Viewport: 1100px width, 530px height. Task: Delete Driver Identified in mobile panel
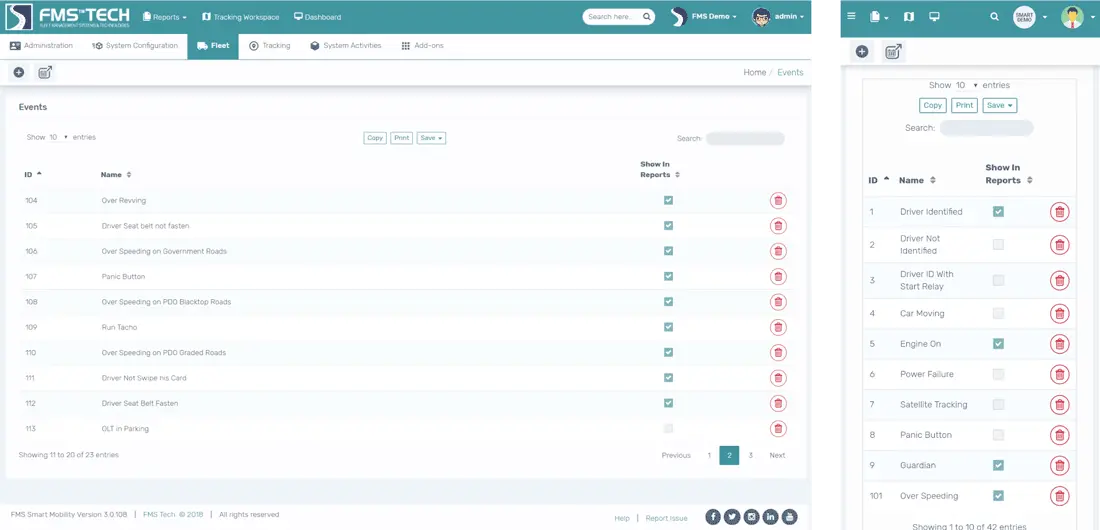pos(1059,212)
